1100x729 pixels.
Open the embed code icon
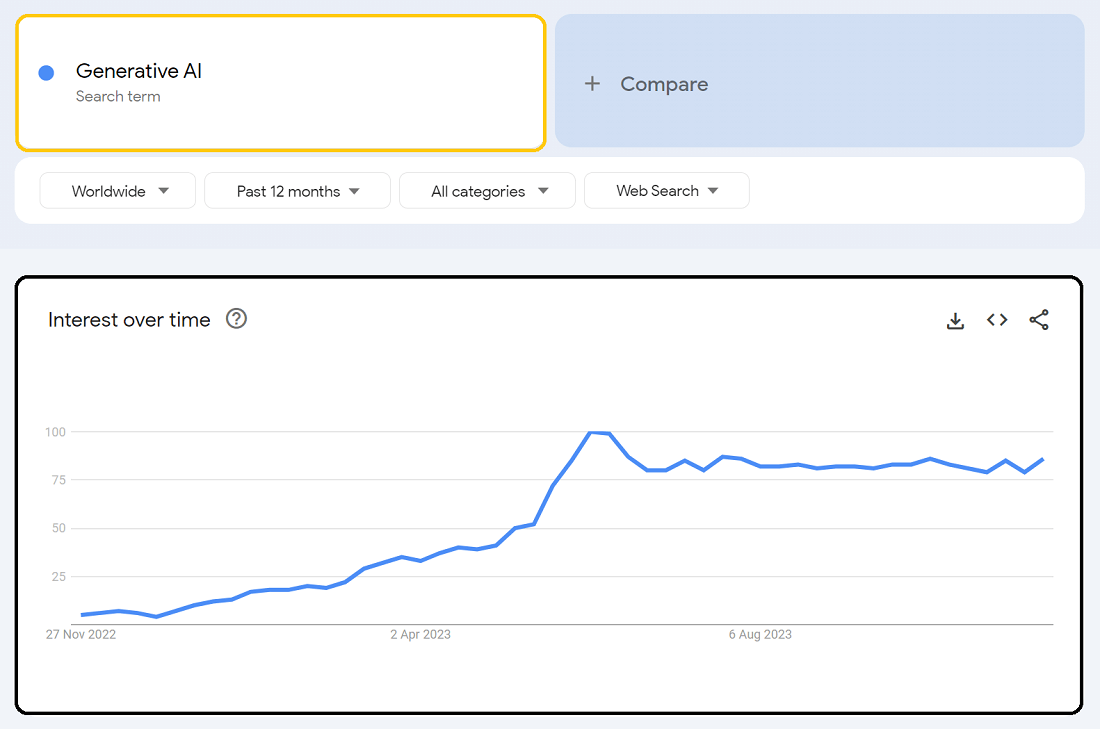997,320
